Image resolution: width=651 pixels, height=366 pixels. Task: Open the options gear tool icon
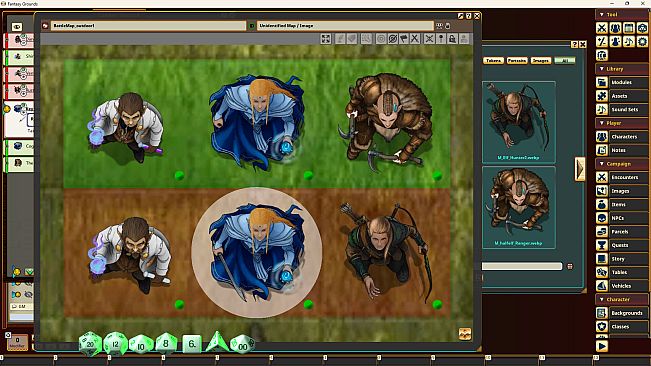click(x=642, y=41)
